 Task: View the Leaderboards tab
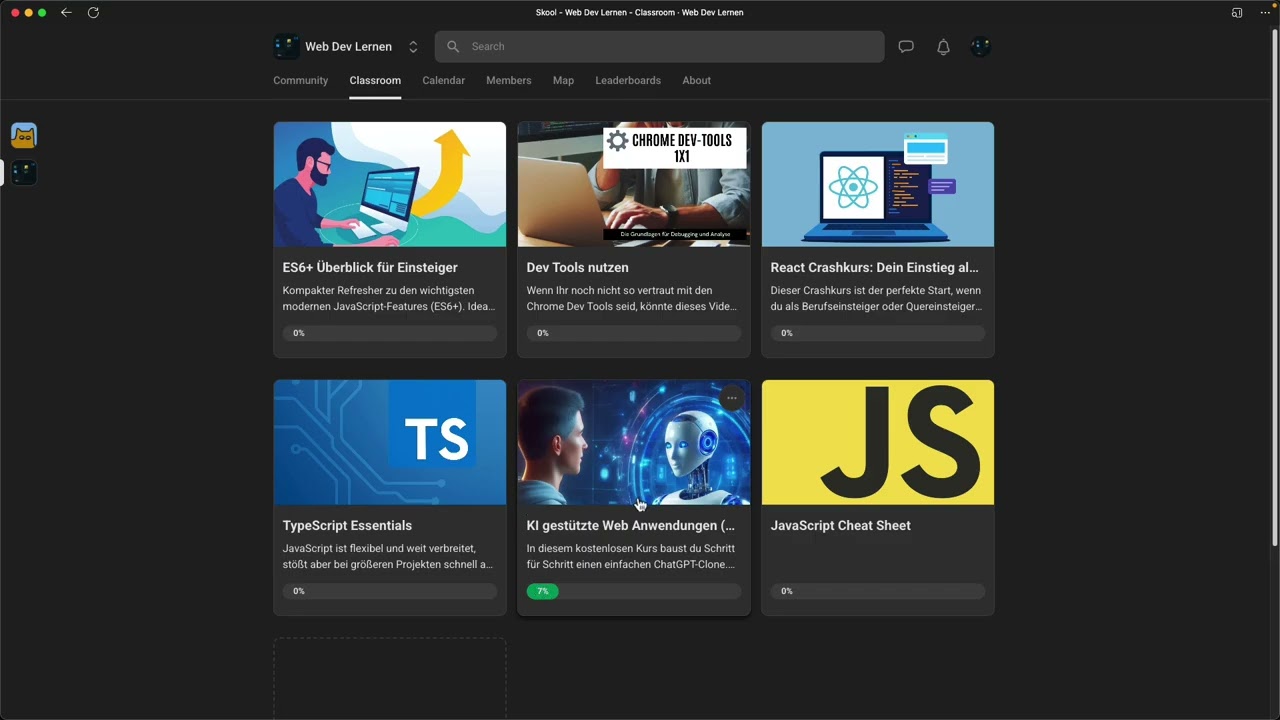[628, 80]
